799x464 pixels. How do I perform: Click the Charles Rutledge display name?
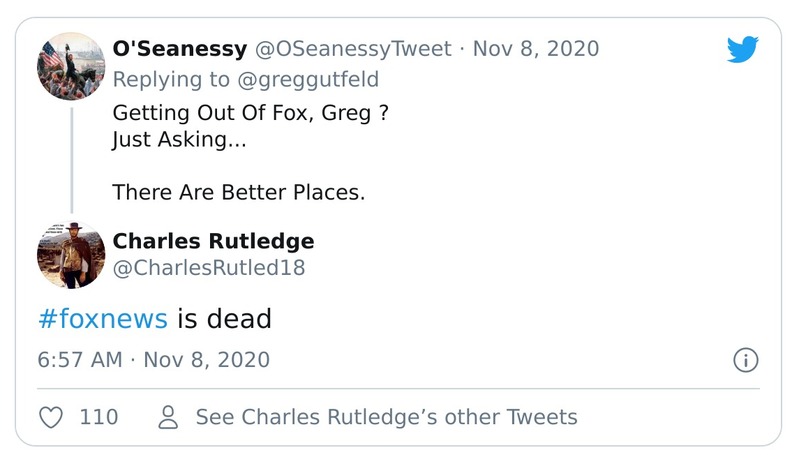pyautogui.click(x=213, y=241)
